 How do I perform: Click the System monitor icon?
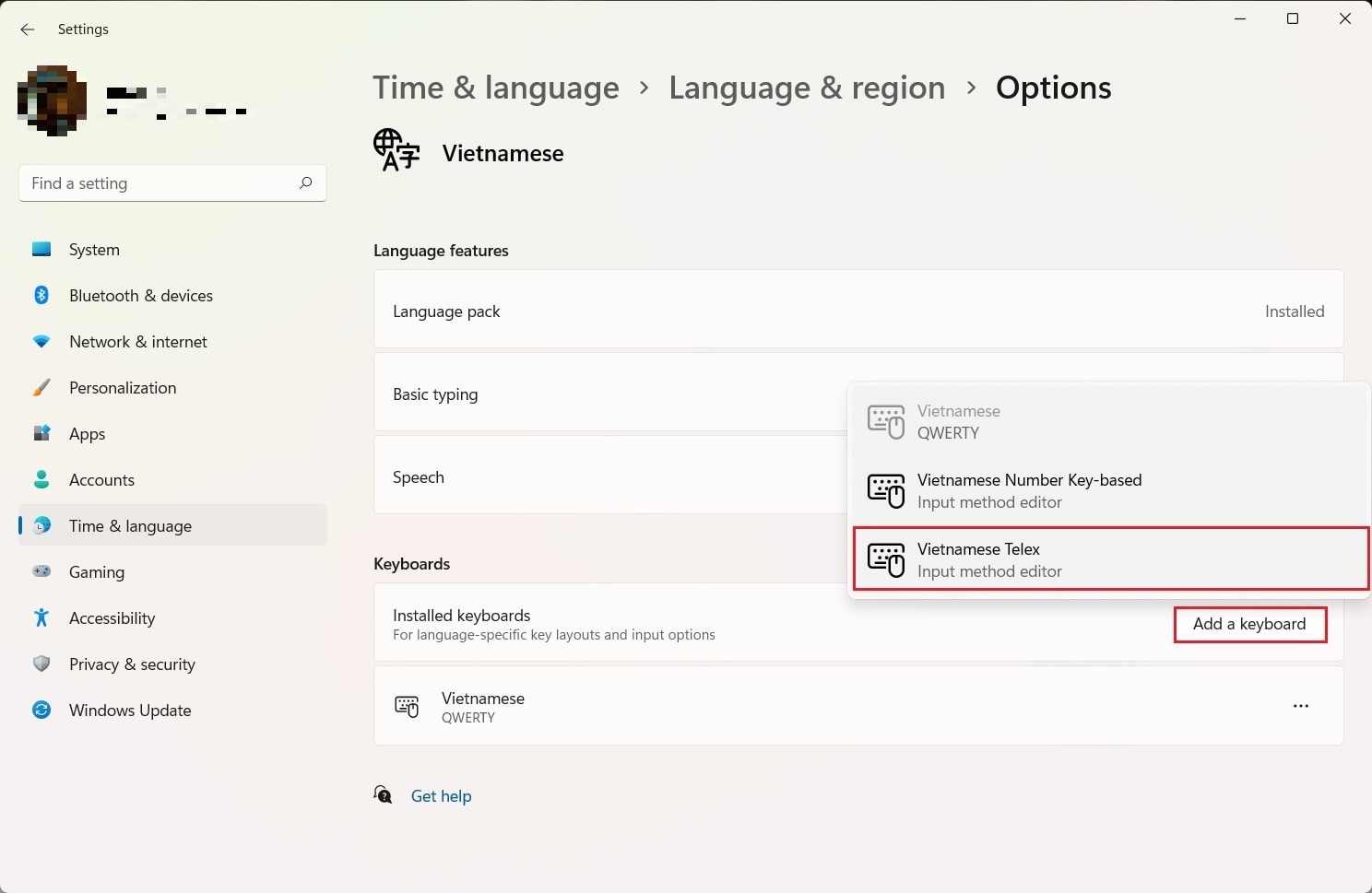pos(41,249)
